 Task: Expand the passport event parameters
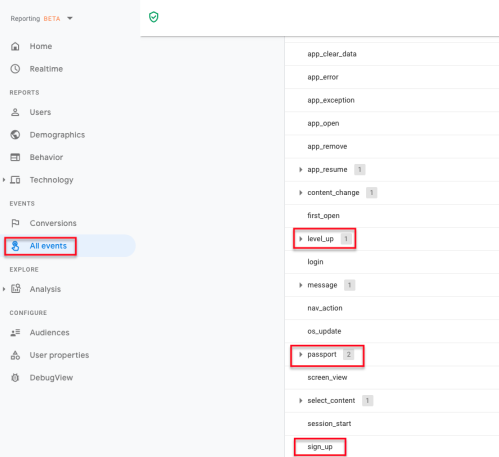coord(301,354)
